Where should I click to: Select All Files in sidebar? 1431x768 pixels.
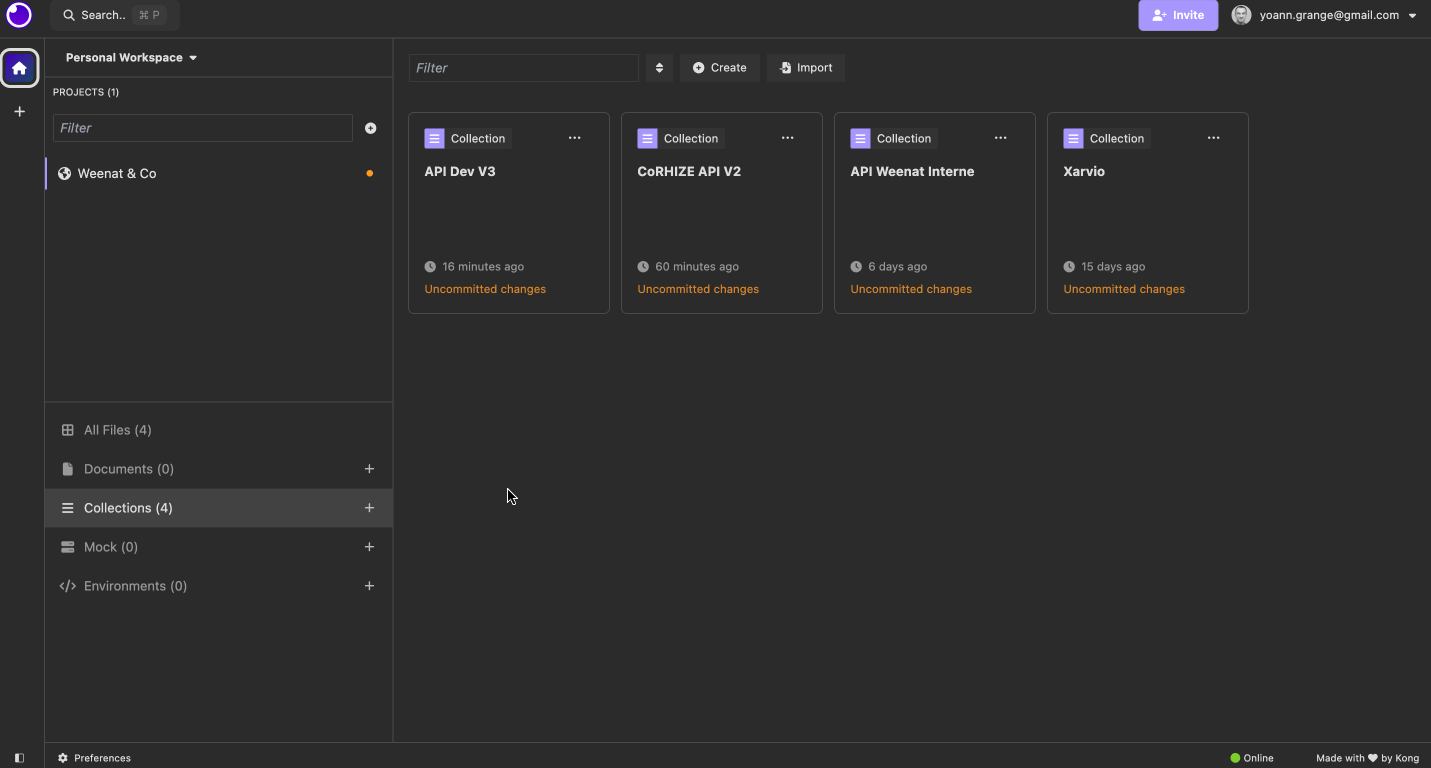117,430
